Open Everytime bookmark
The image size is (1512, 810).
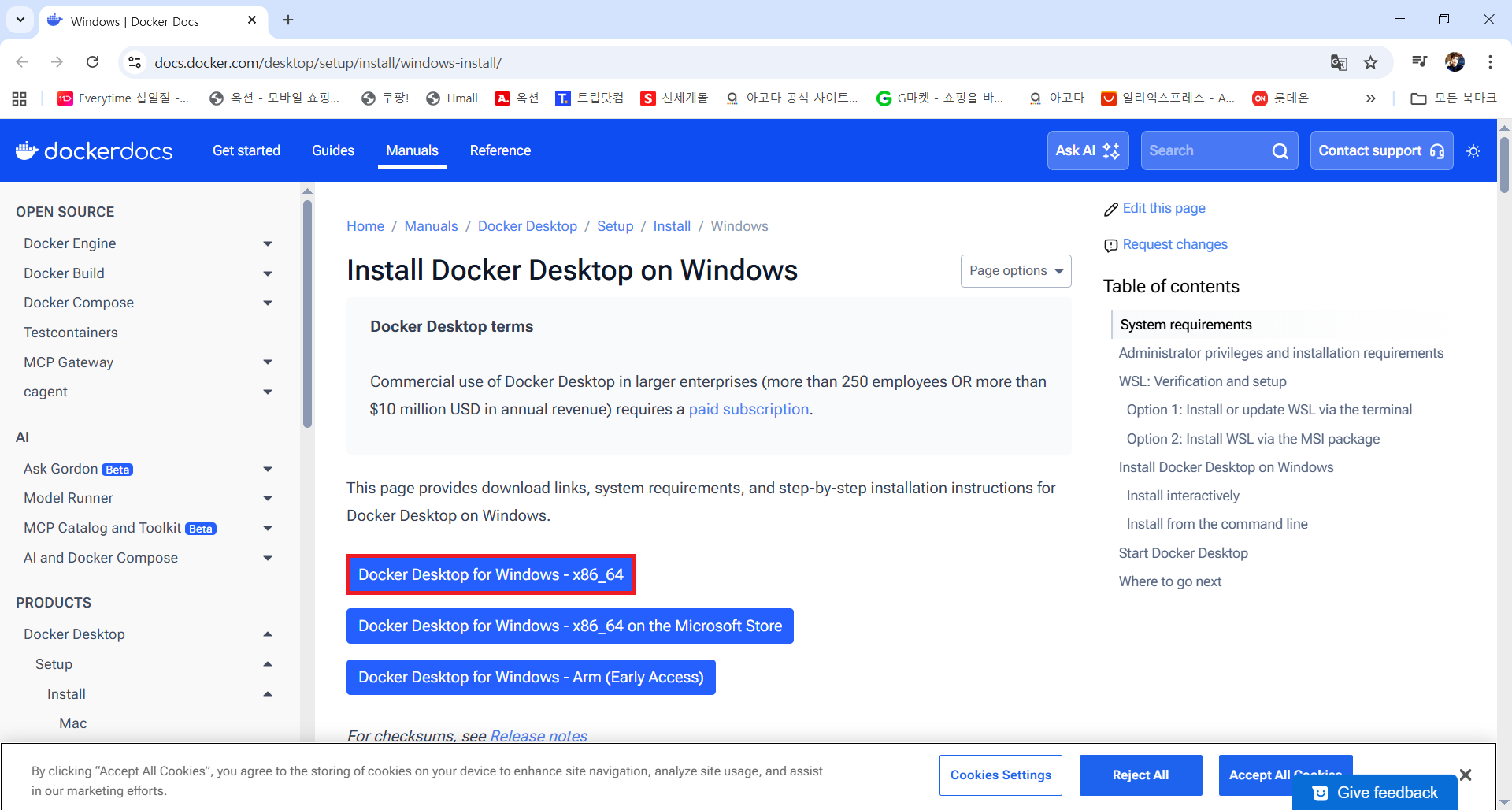(123, 98)
